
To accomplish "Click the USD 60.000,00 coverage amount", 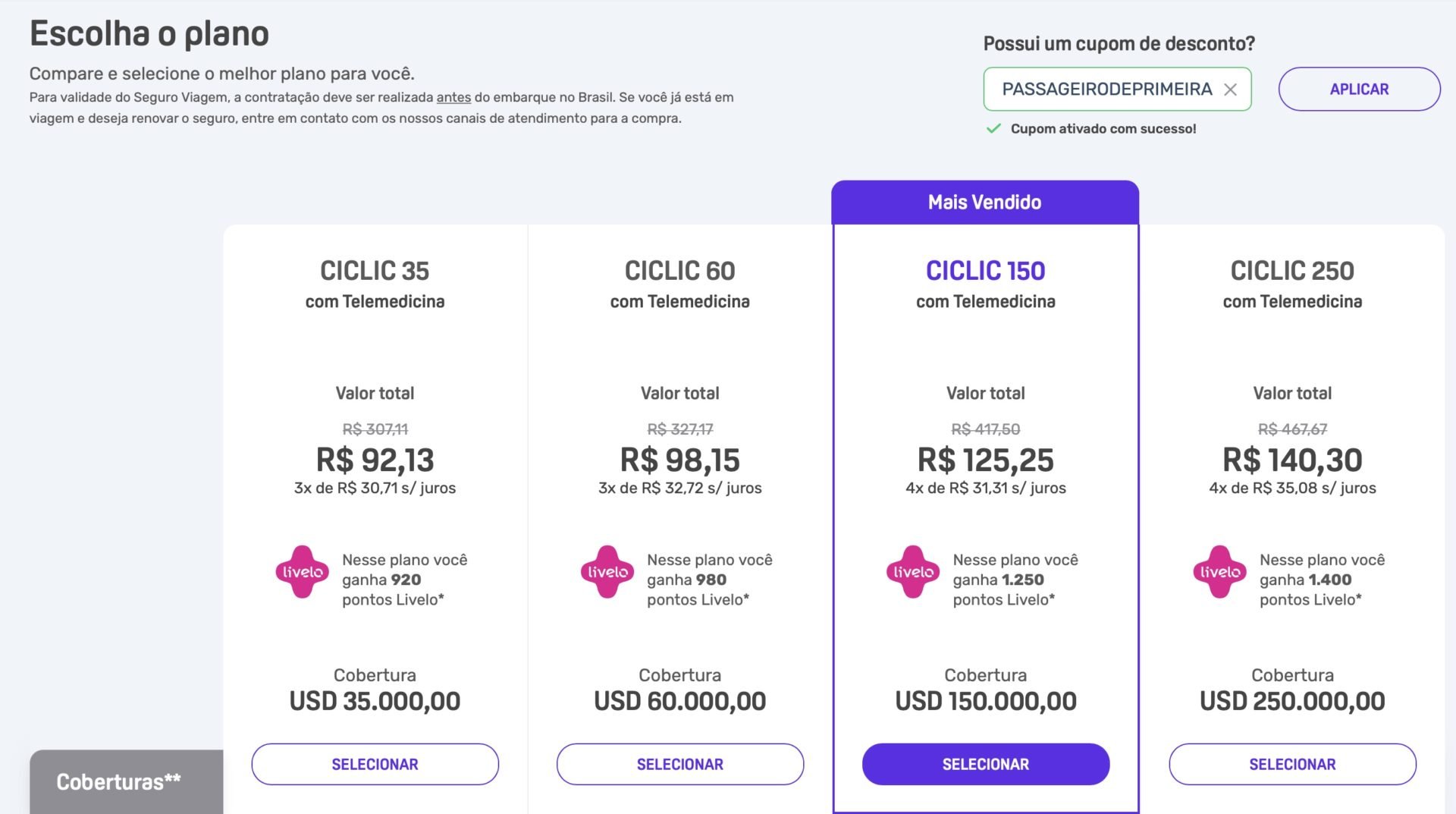I will tap(680, 701).
